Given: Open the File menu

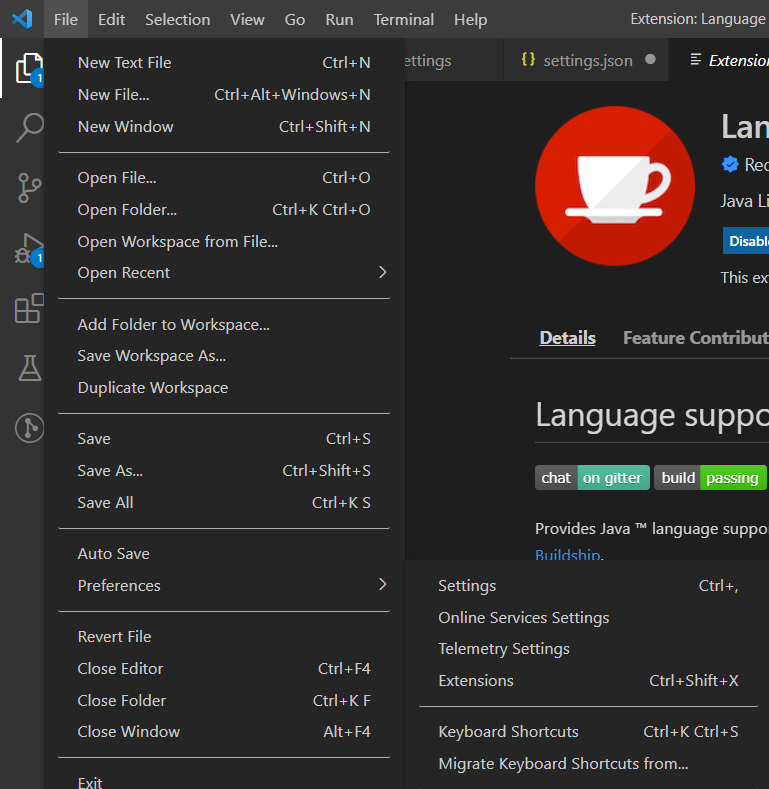Looking at the screenshot, I should (x=66, y=19).
